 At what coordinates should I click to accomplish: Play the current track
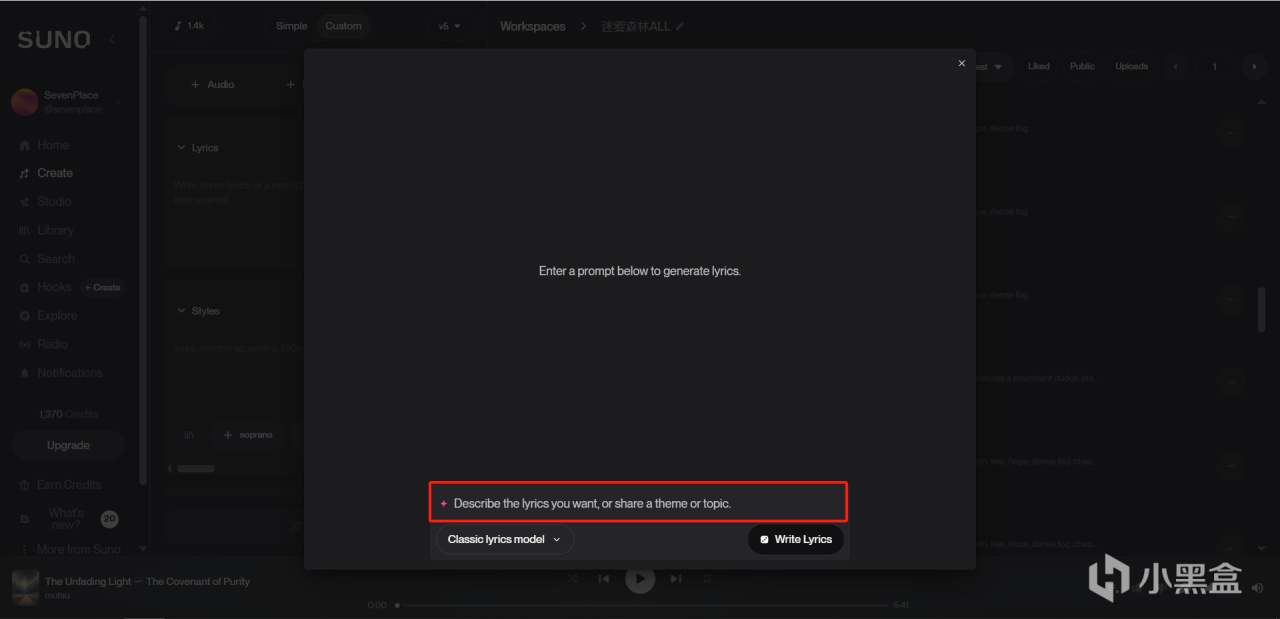point(640,578)
